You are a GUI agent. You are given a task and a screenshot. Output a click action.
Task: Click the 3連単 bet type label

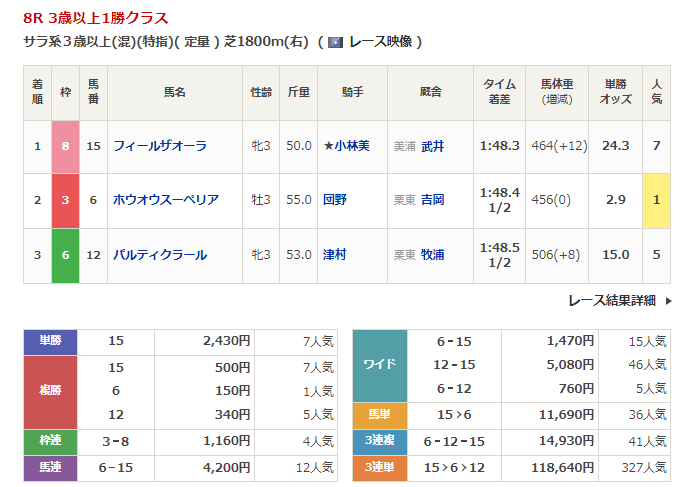[x=380, y=465]
